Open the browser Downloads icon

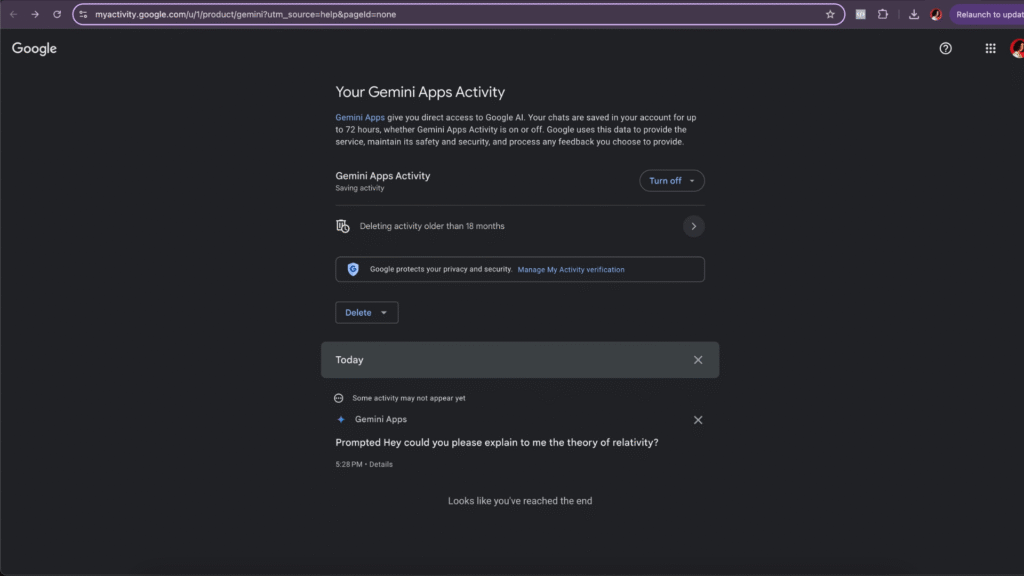click(x=914, y=14)
